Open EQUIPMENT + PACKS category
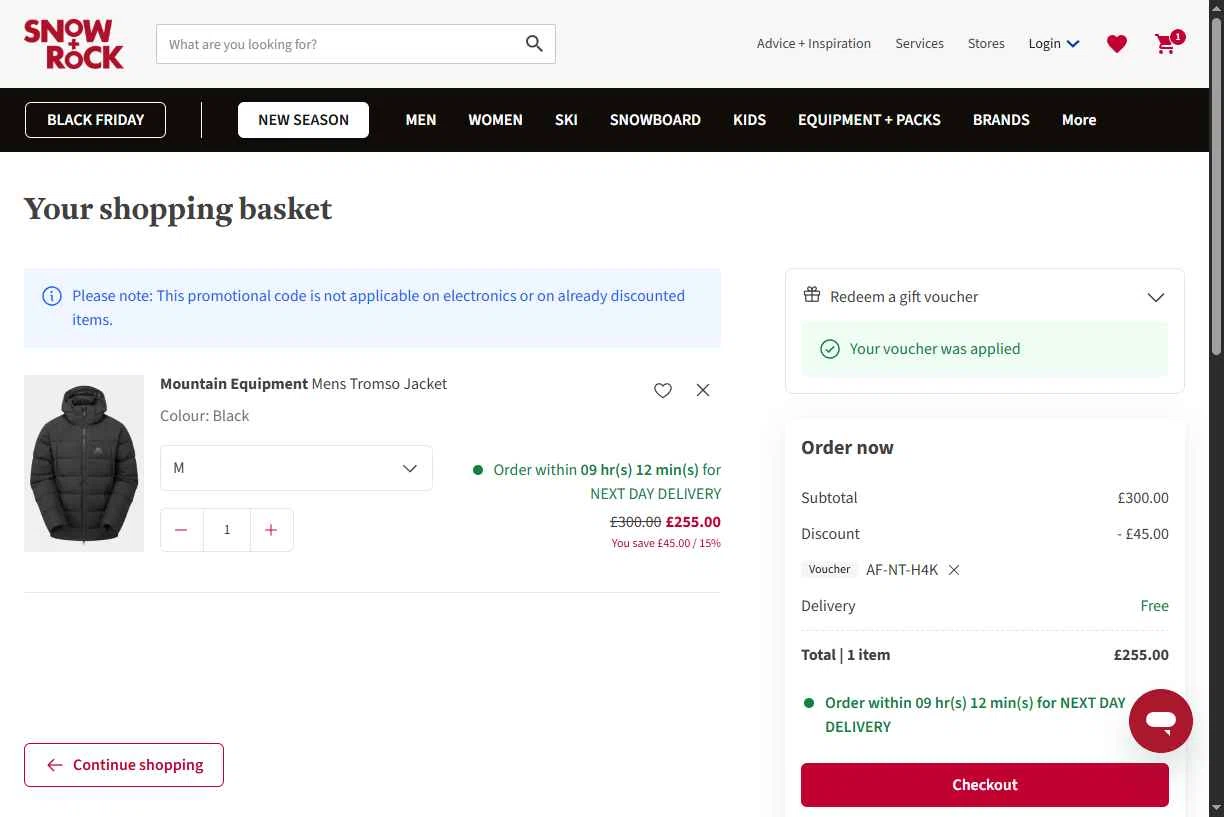1224x817 pixels. (x=869, y=120)
